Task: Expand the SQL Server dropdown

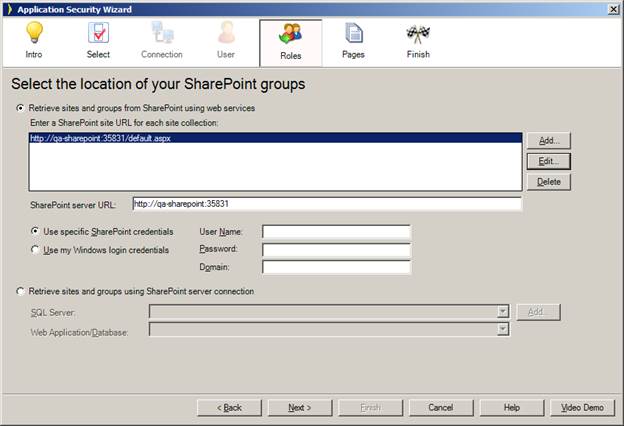Action: tap(503, 311)
